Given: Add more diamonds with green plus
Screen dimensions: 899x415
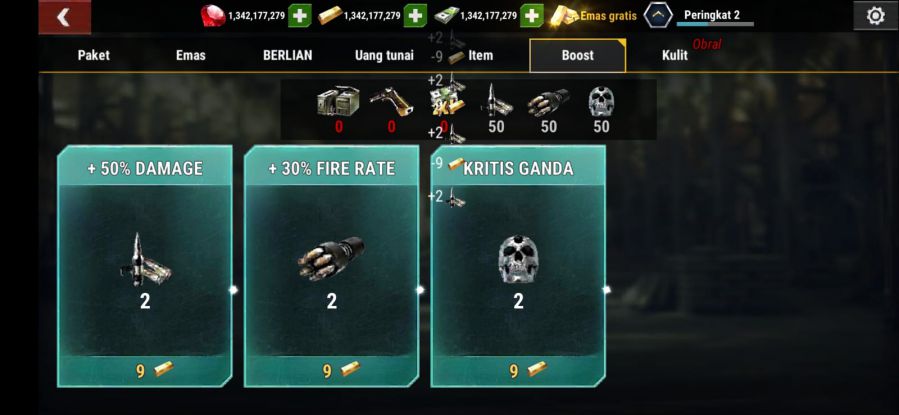Looking at the screenshot, I should point(299,16).
